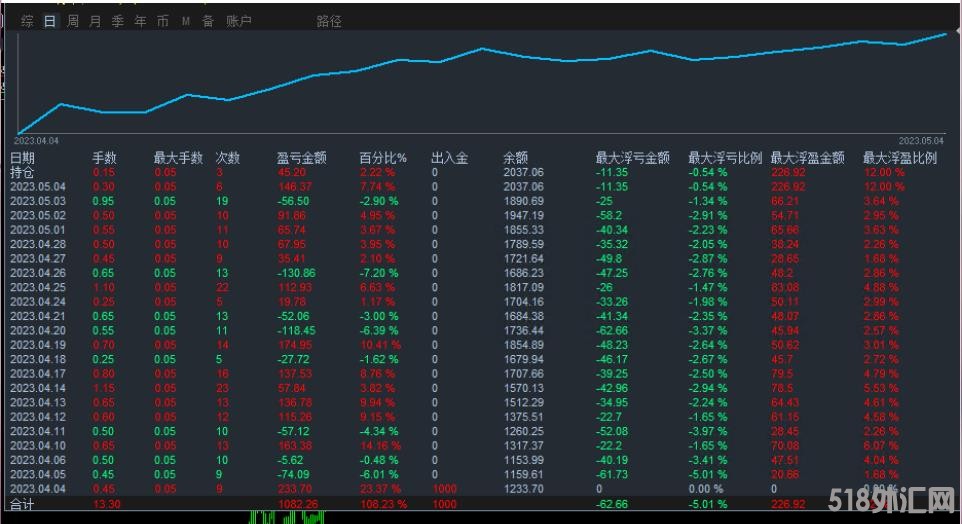Viewport: 962px width, 524px height.
Task: Select the 2023.04.17 date row
Action: [x=37, y=374]
